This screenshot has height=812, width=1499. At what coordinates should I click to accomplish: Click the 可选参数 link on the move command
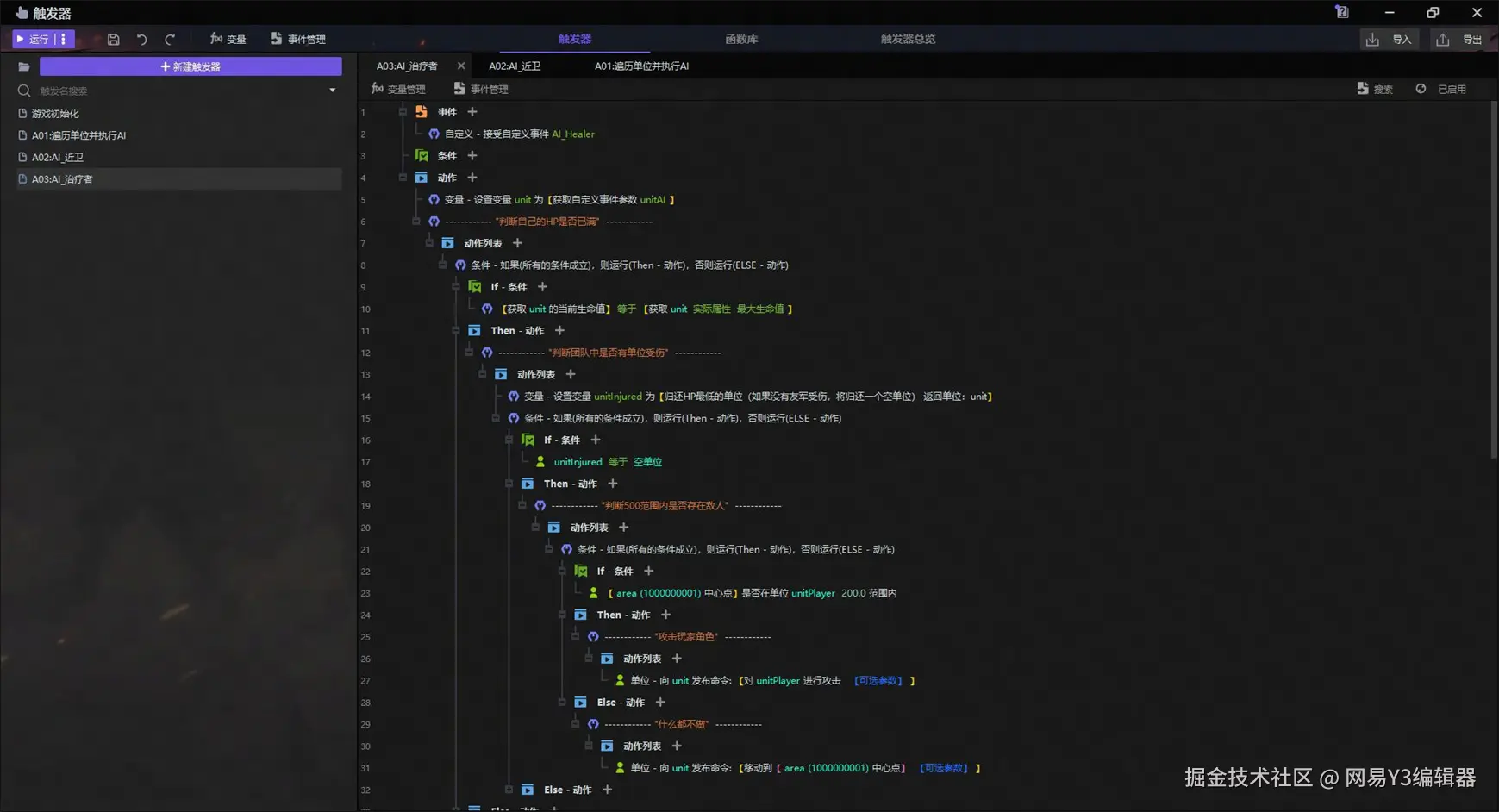[944, 768]
